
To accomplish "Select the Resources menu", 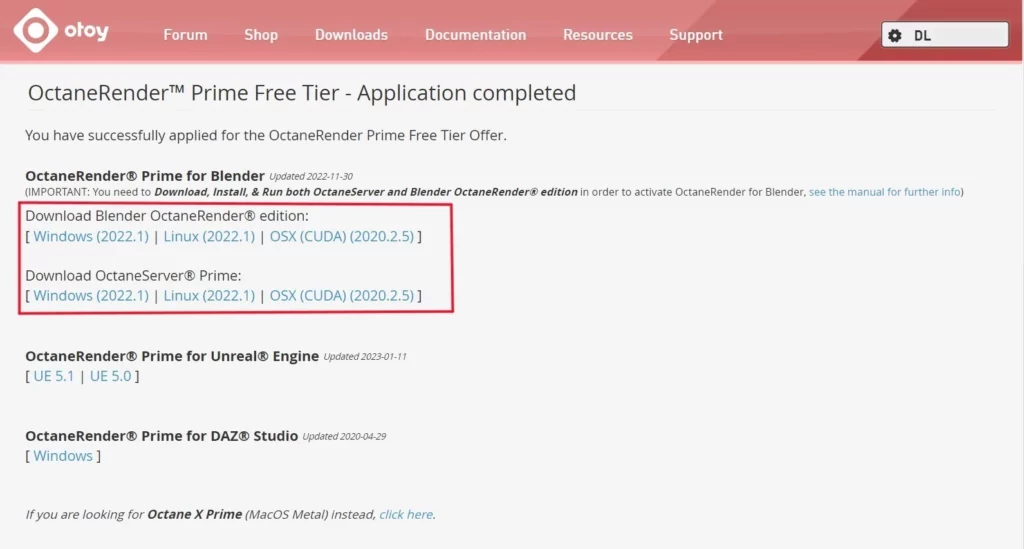I will click(x=598, y=35).
